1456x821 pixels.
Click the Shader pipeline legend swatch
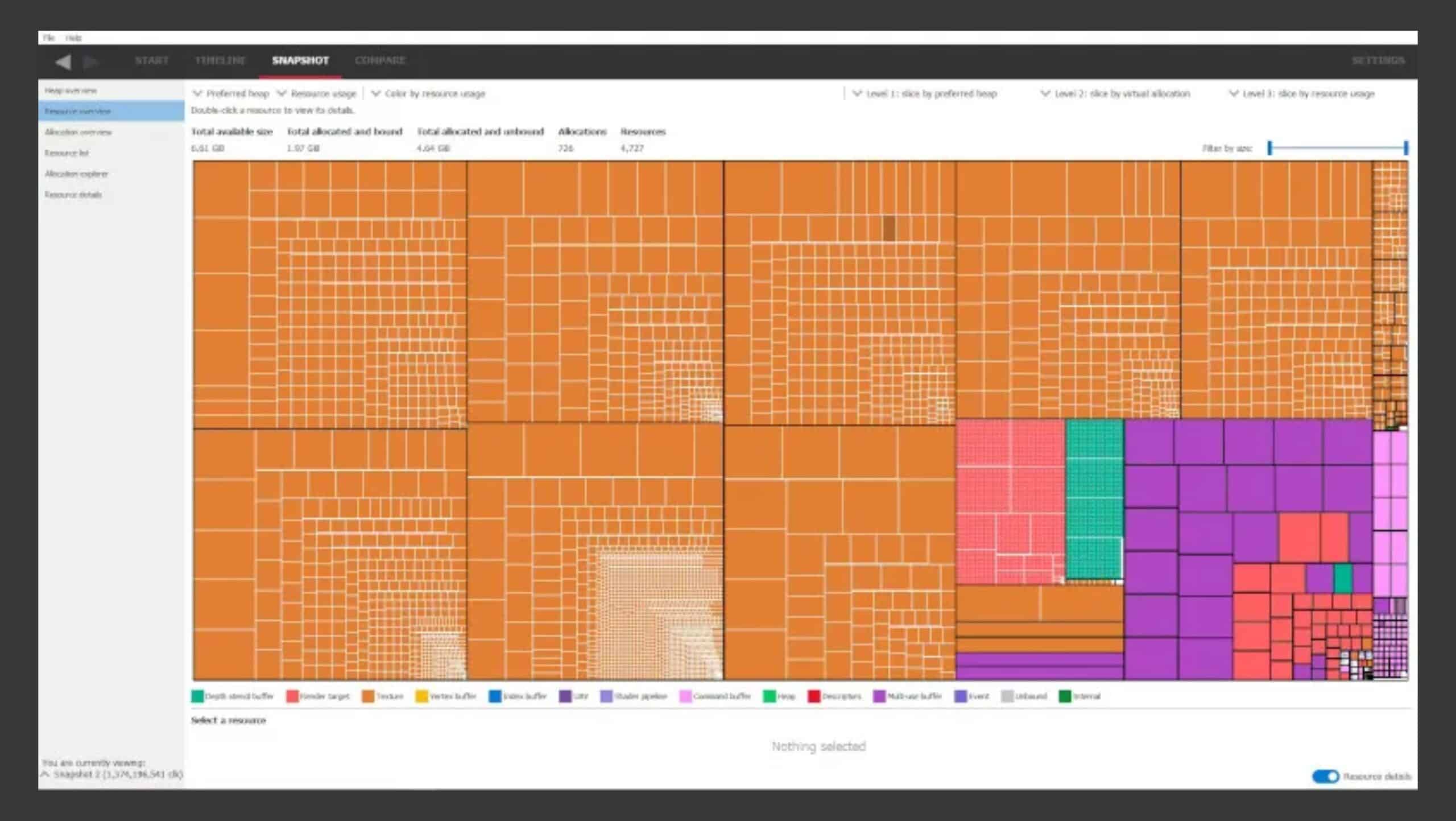tap(606, 696)
